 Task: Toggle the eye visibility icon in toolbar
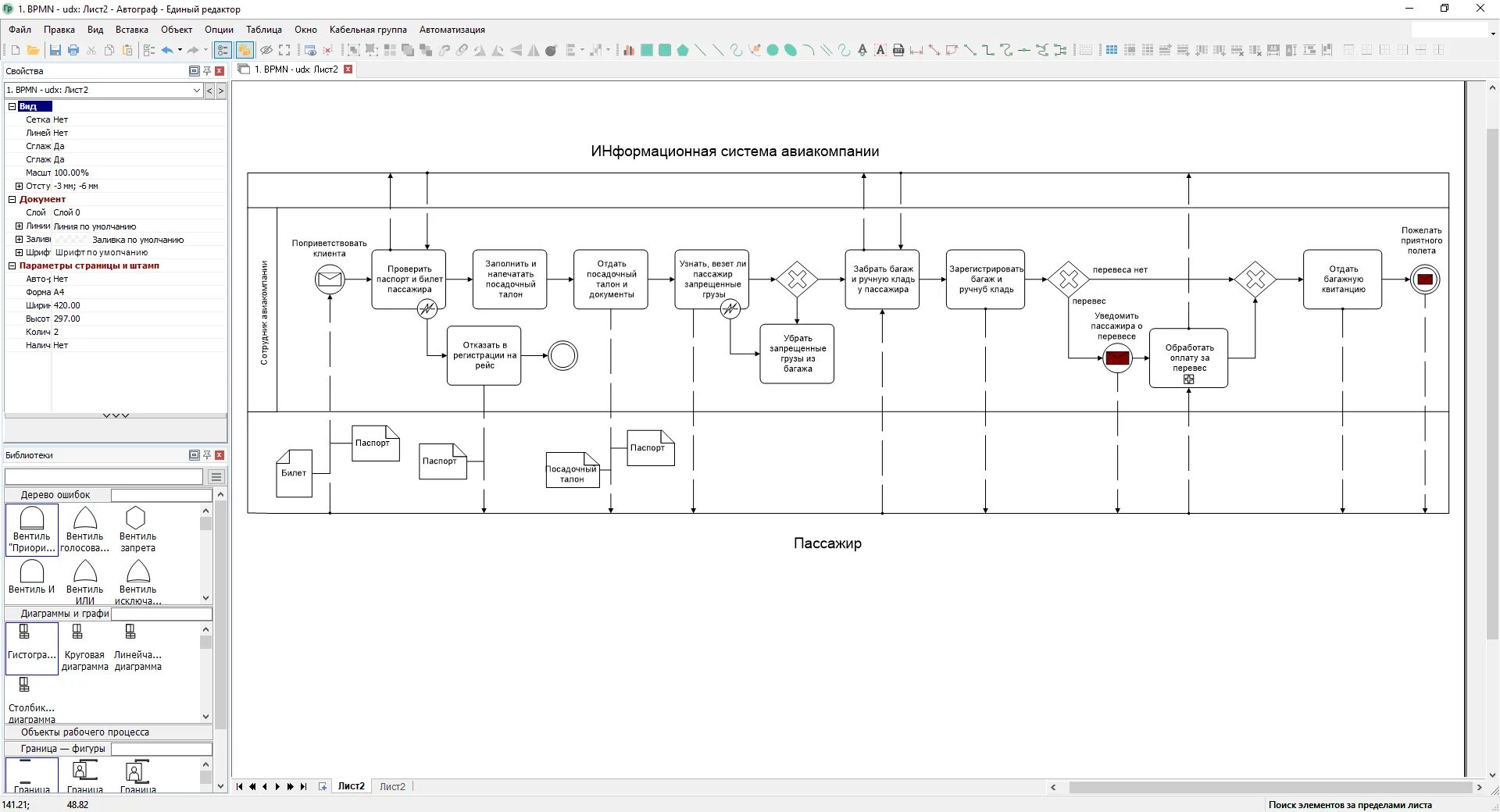pyautogui.click(x=266, y=50)
